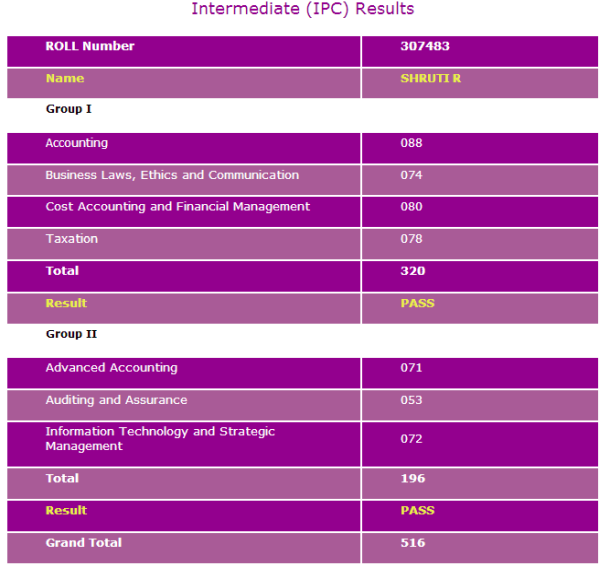Click the Group I total value 320
The height and width of the screenshot is (566, 600).
412,272
